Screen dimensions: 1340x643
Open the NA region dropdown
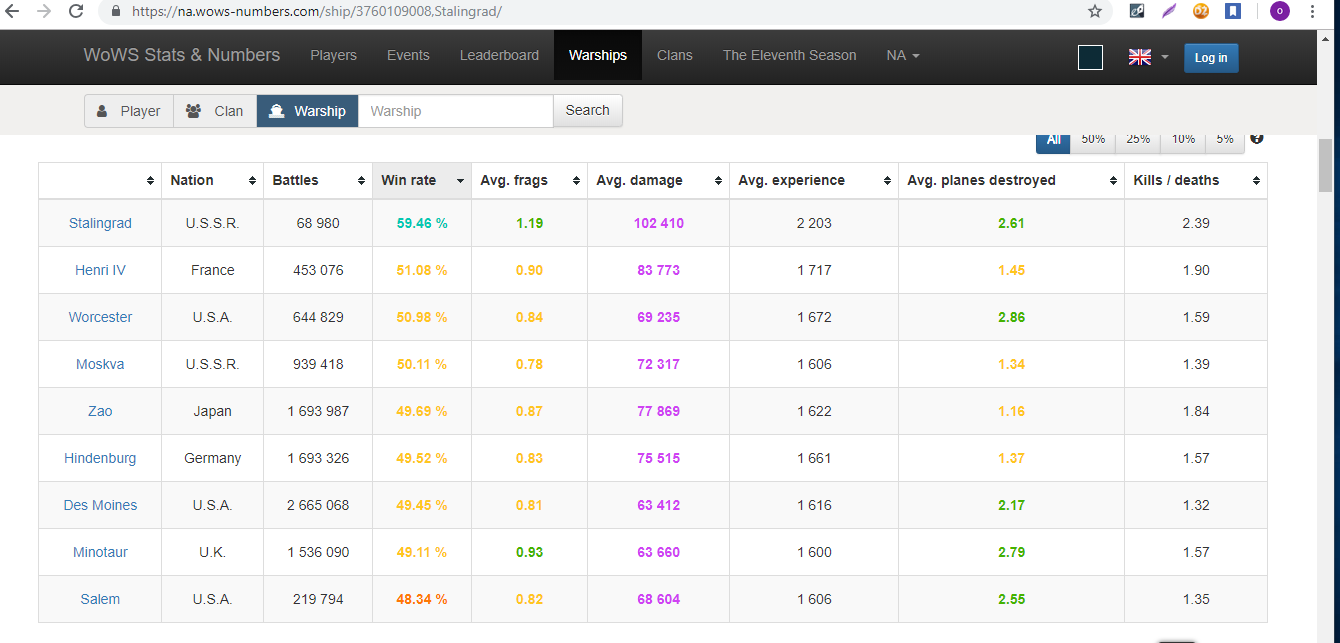tap(902, 55)
